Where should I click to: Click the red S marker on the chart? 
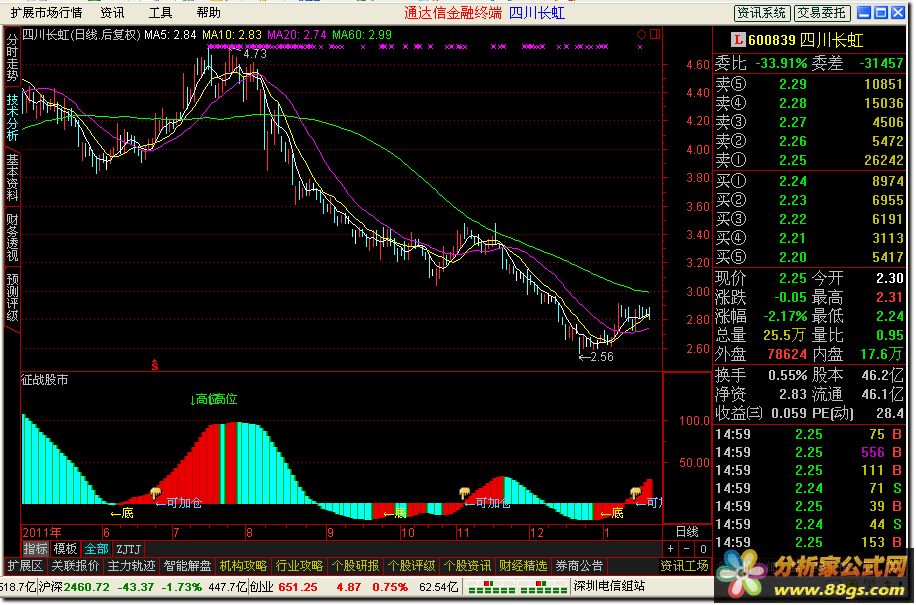(155, 365)
